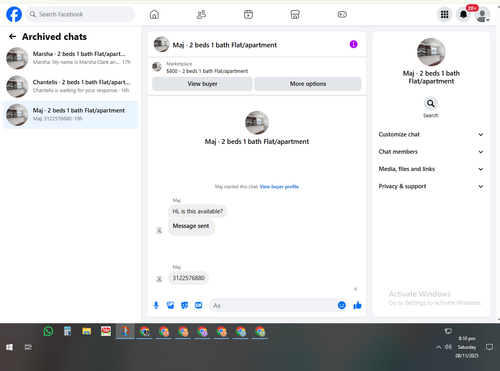The width and height of the screenshot is (500, 371).
Task: Open the Chantelis archived chat
Action: pyautogui.click(x=71, y=86)
